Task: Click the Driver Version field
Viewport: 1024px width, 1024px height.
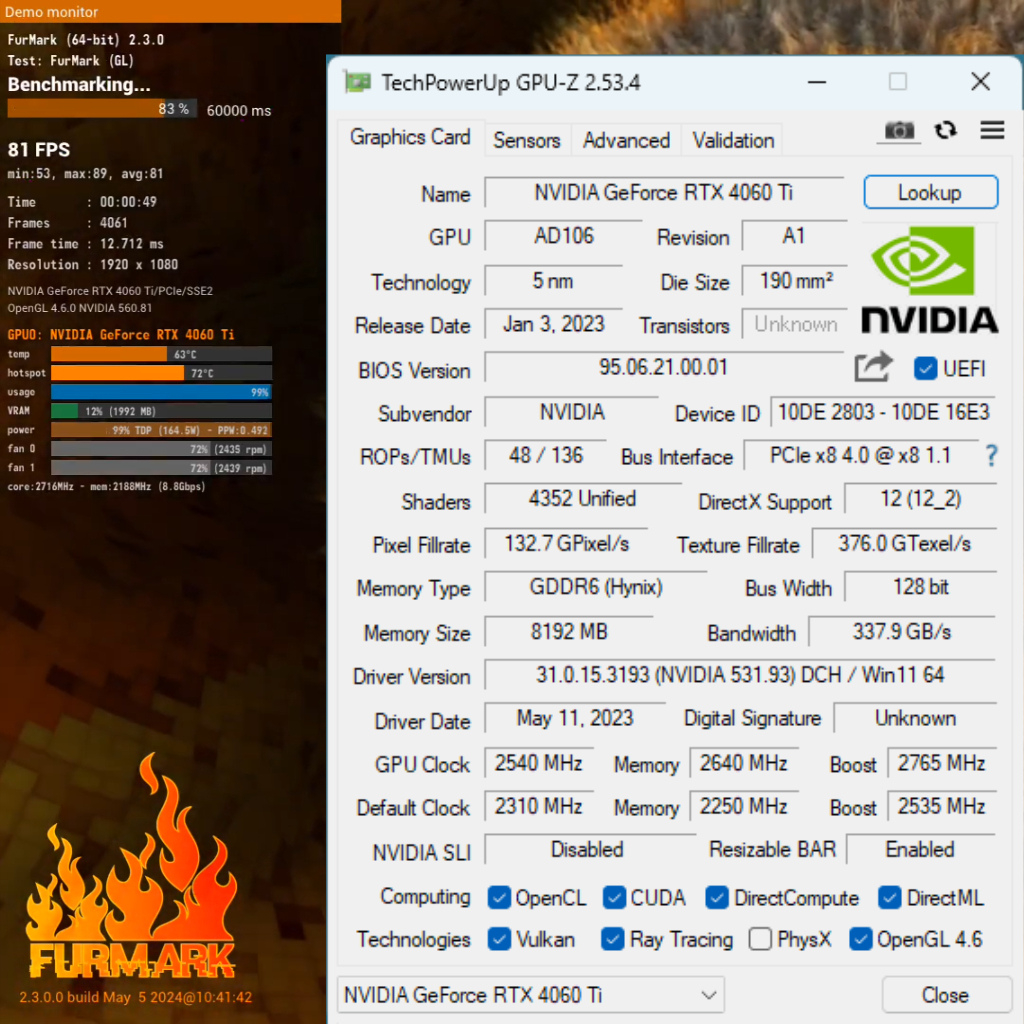Action: [740, 675]
